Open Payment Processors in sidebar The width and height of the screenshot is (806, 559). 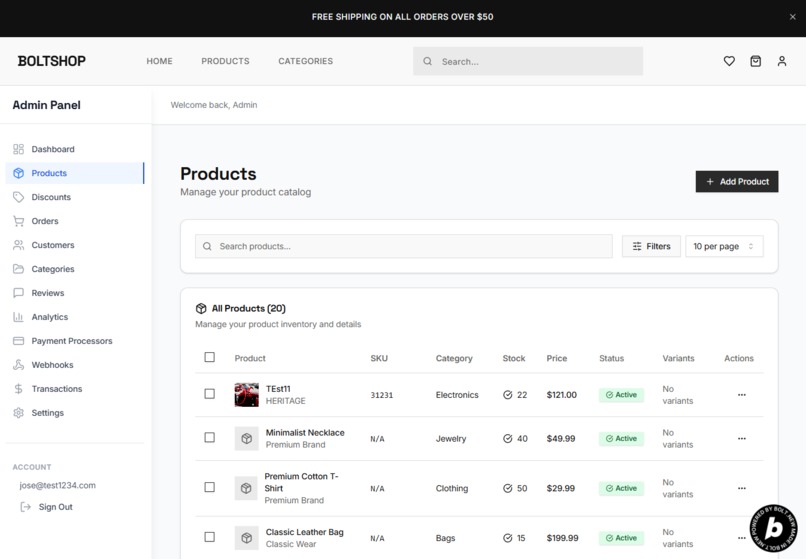75,341
